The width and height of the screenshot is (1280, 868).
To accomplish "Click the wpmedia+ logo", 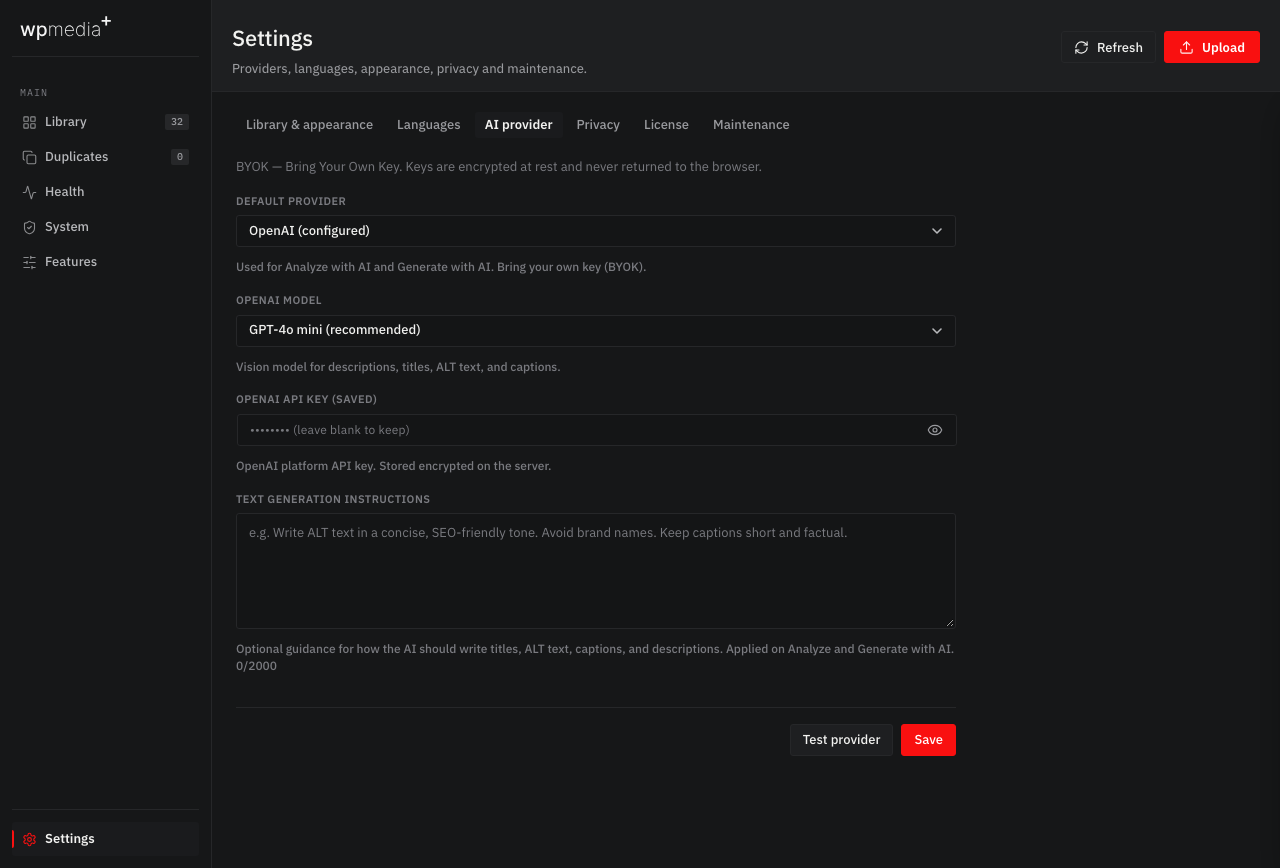I will (65, 27).
